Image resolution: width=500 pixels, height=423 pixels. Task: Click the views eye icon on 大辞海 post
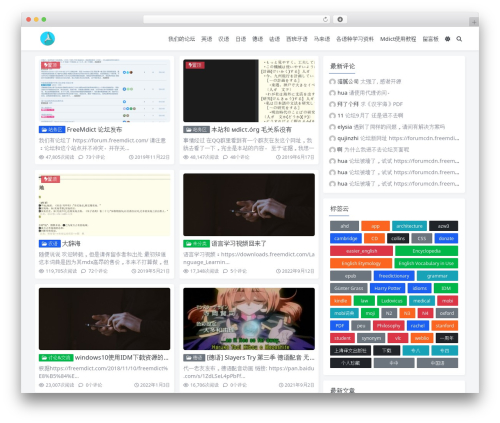[41, 271]
